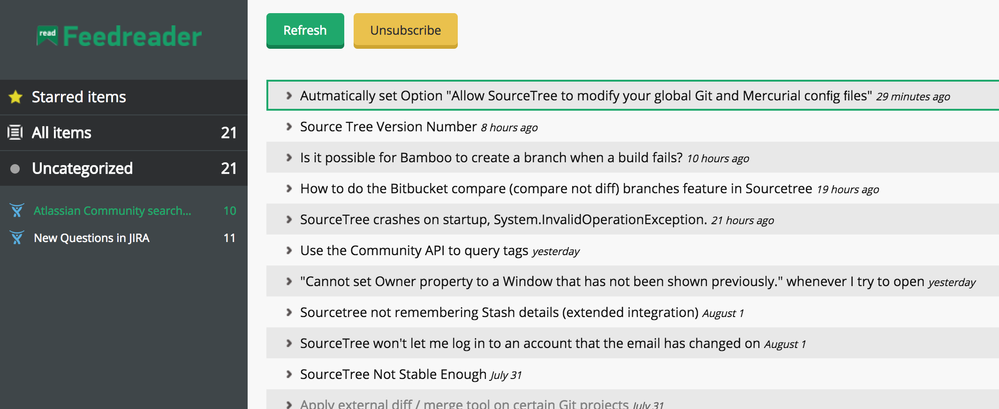Viewport: 999px width, 409px height.
Task: Expand arrow for Bitbucket compare branches item
Action: tap(289, 189)
